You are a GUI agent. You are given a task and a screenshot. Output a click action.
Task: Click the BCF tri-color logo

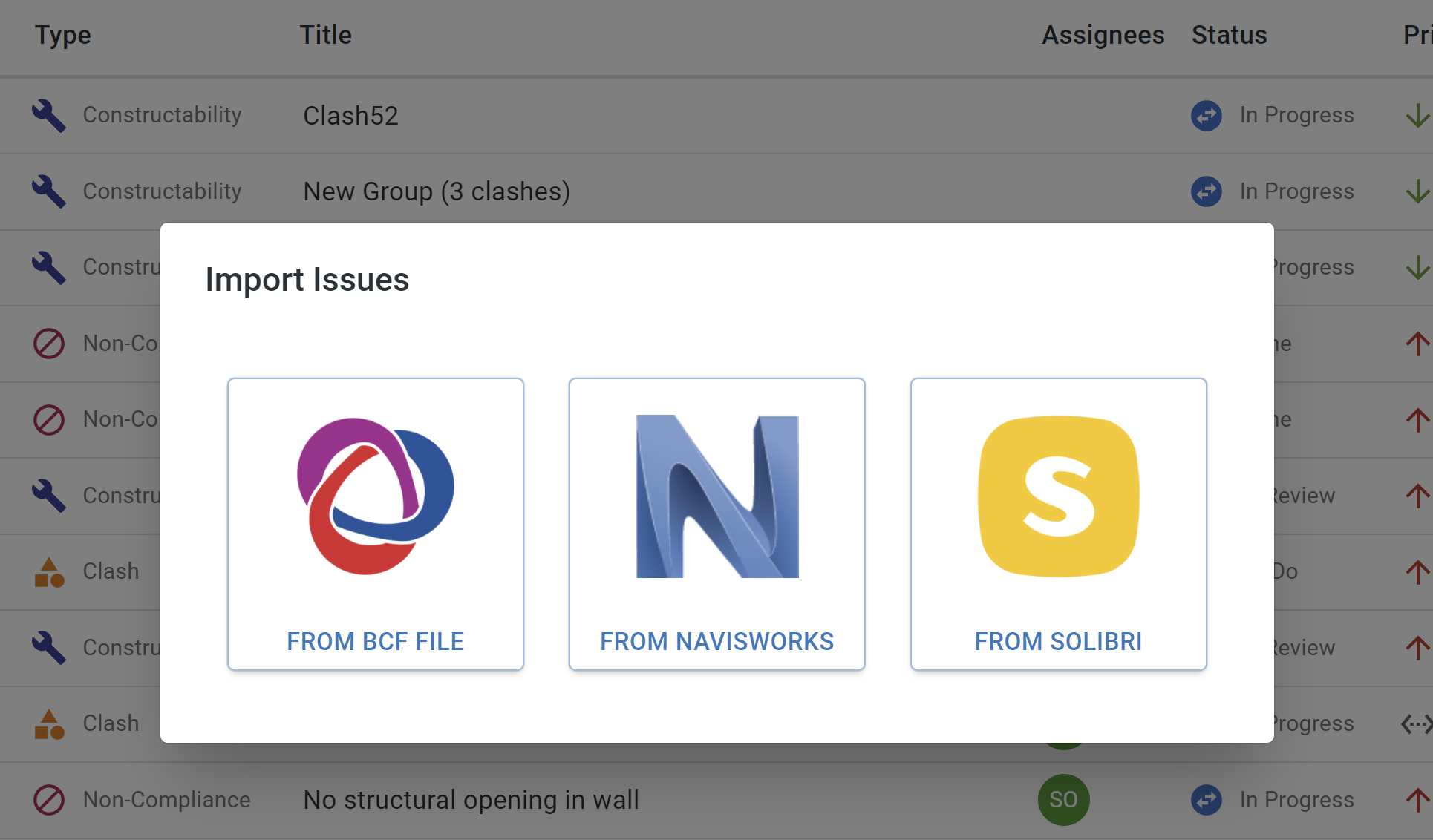pyautogui.click(x=376, y=496)
